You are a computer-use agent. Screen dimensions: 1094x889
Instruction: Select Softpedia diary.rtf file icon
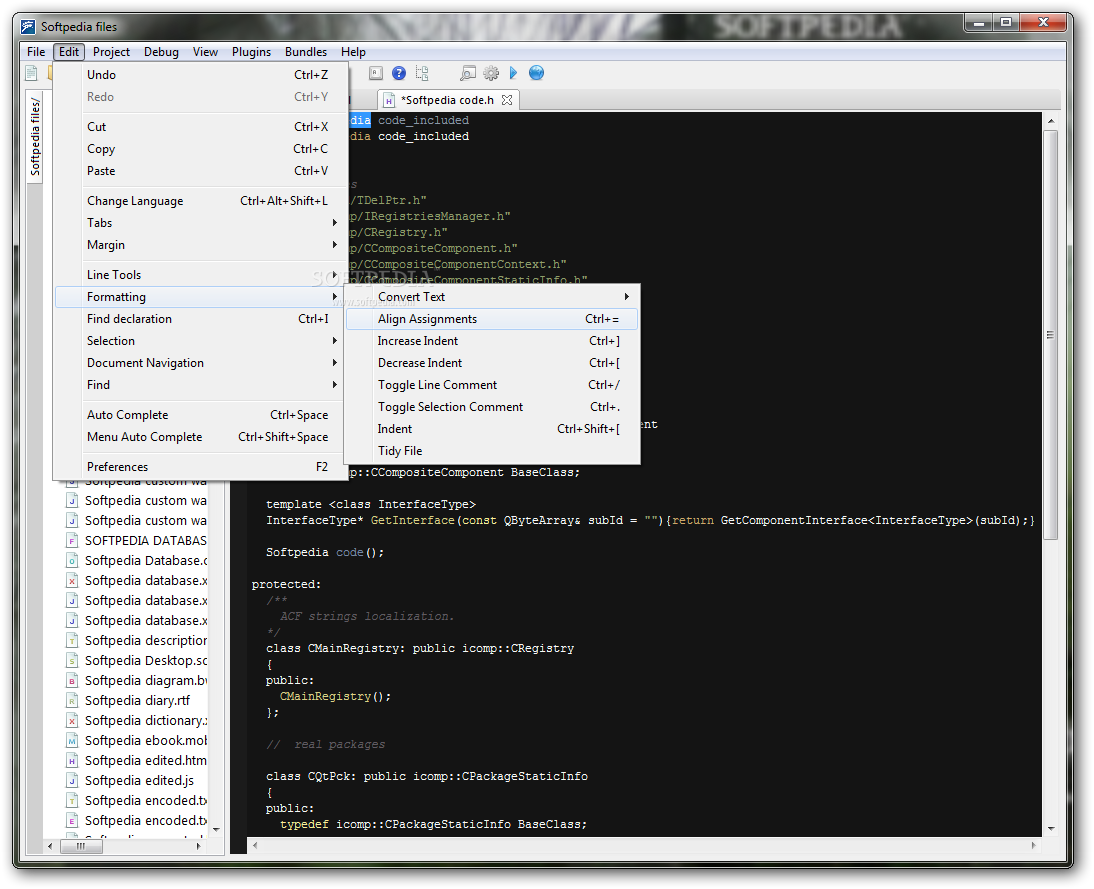click(x=71, y=701)
